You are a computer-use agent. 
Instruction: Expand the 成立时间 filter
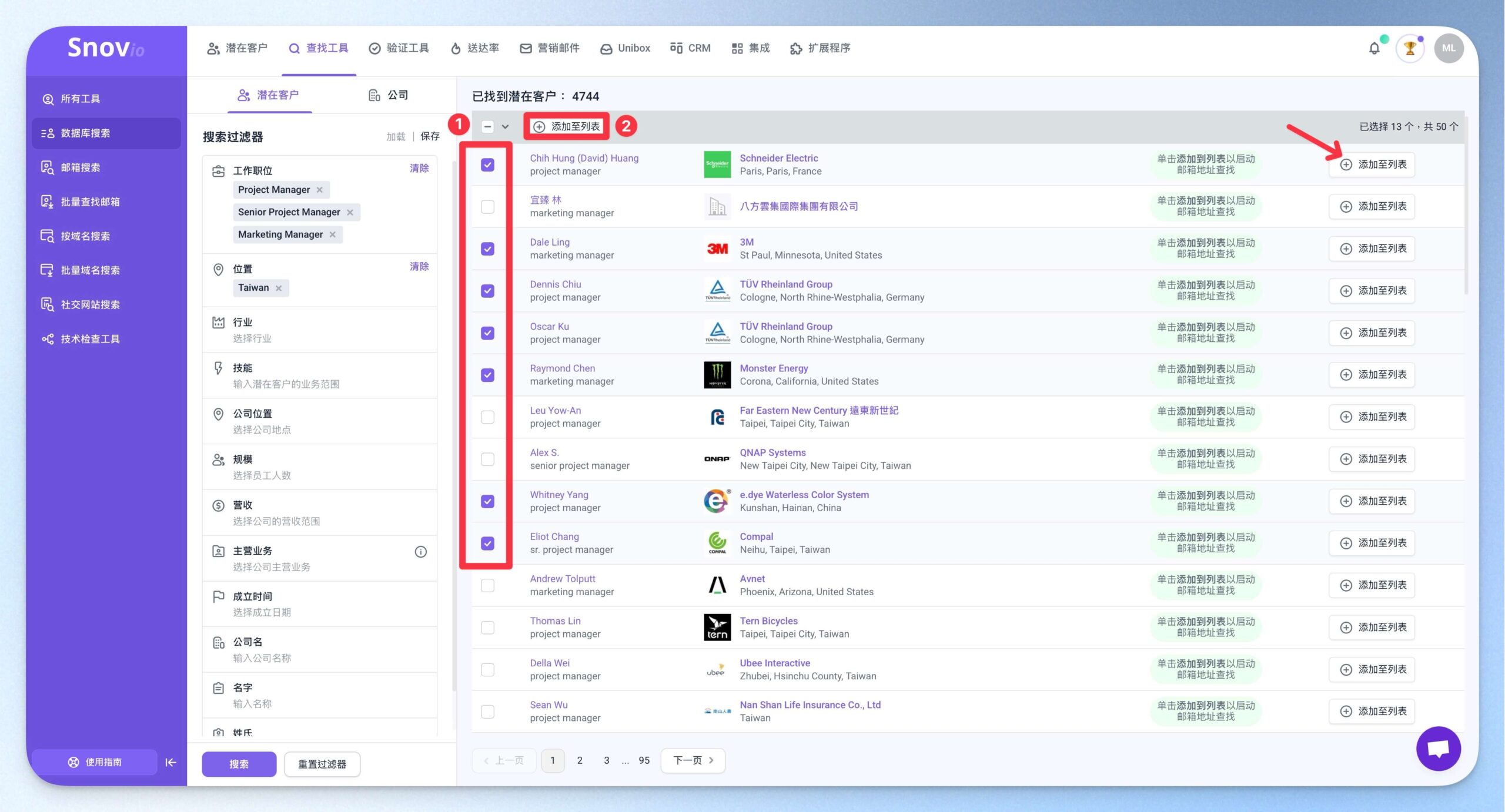coord(319,604)
